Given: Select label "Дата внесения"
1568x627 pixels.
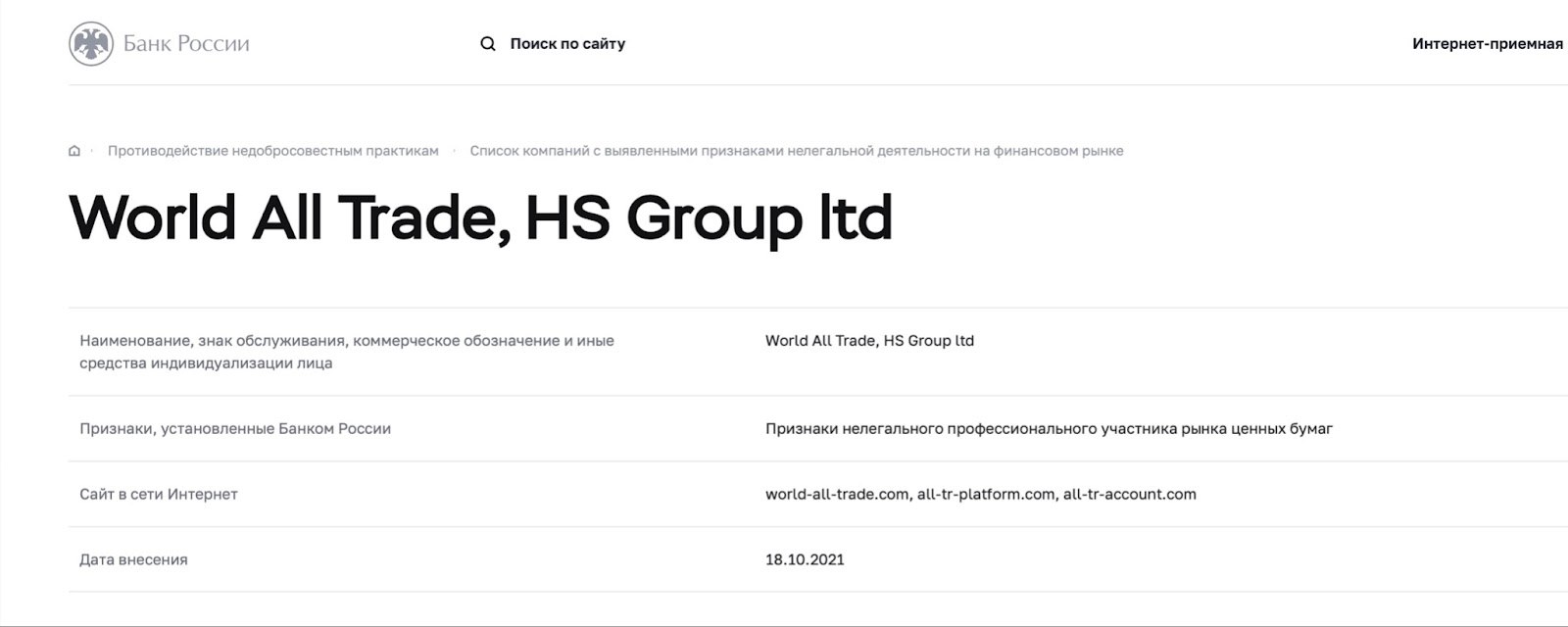Looking at the screenshot, I should tap(133, 559).
